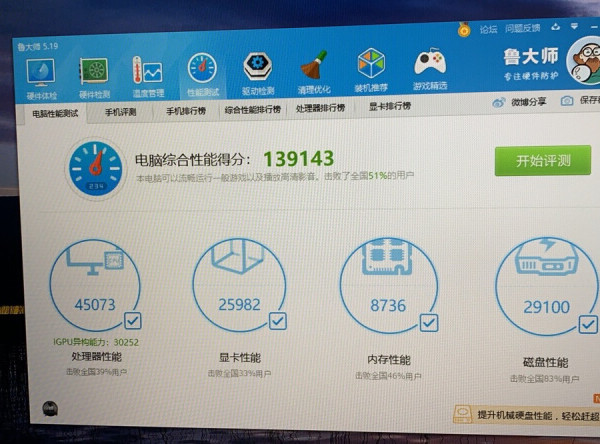Select 性能测试 performance test icon
The image size is (600, 444).
[202, 68]
